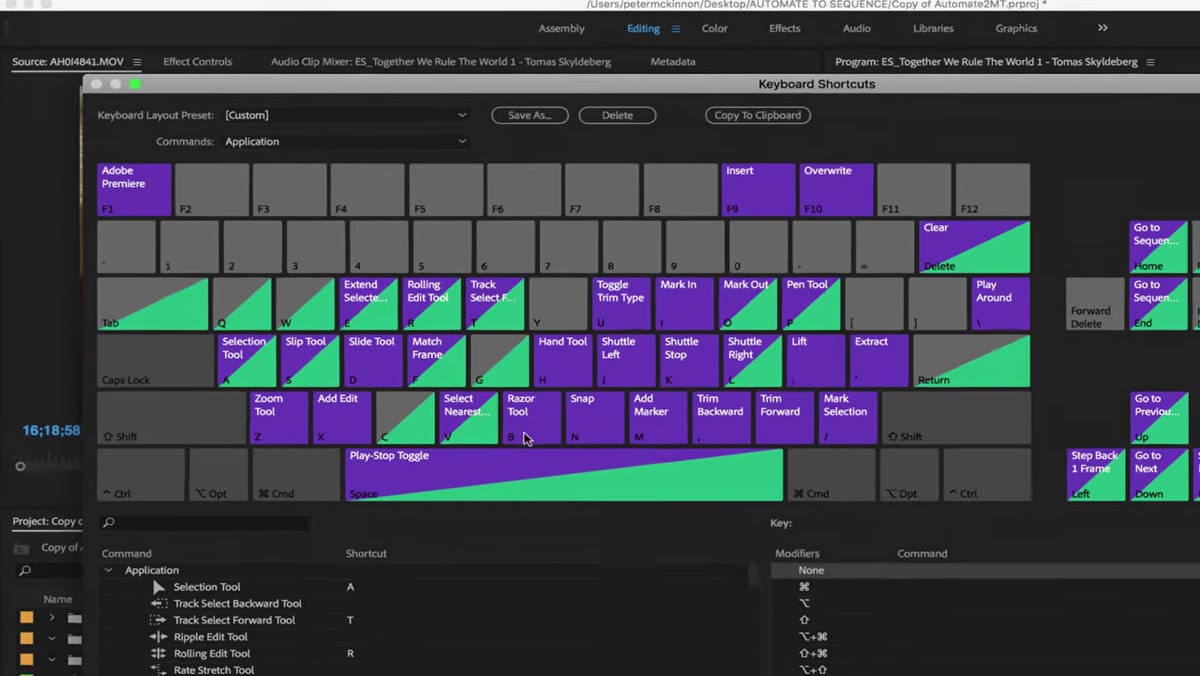Select the None modifier row
The image size is (1200, 676).
(x=985, y=570)
